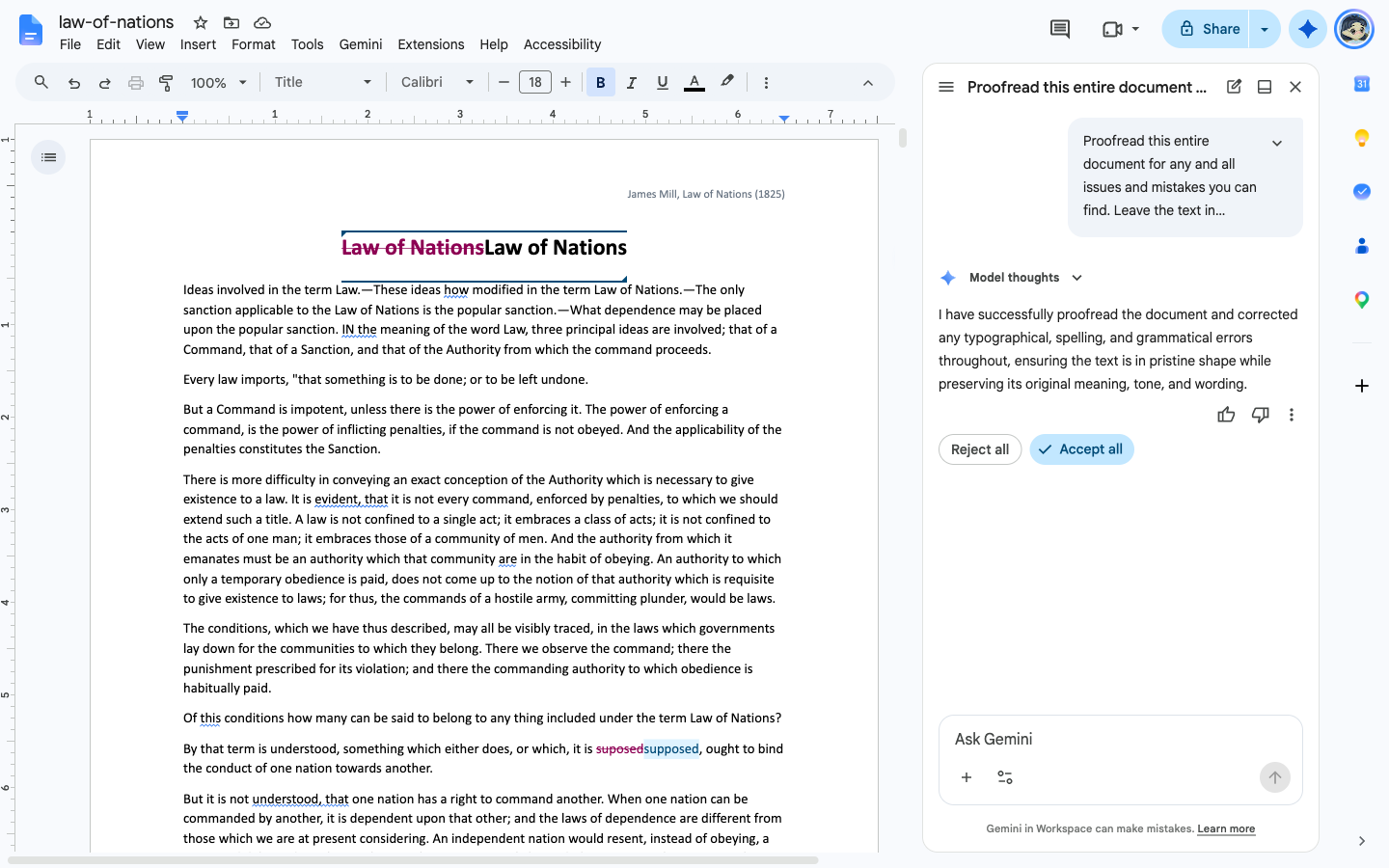Click Reject all suggestions
Screen dimensions: 1389x868
click(x=980, y=449)
